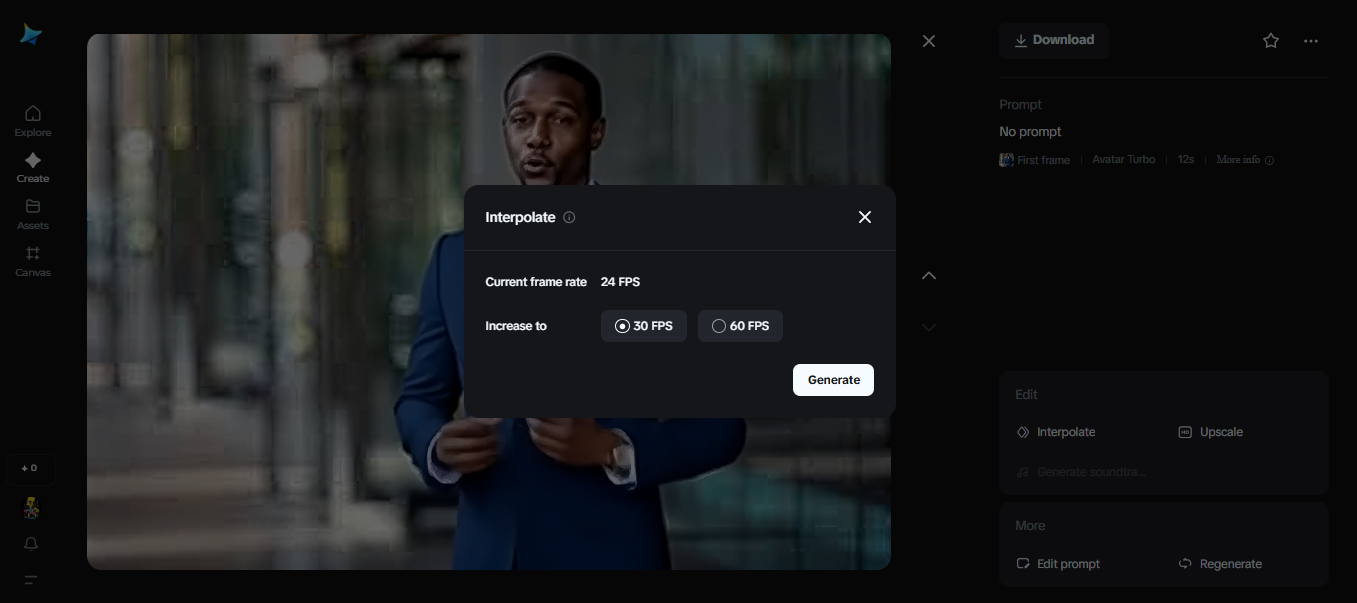Click Generate soundtrack option
The height and width of the screenshot is (603, 1357).
(x=1081, y=472)
